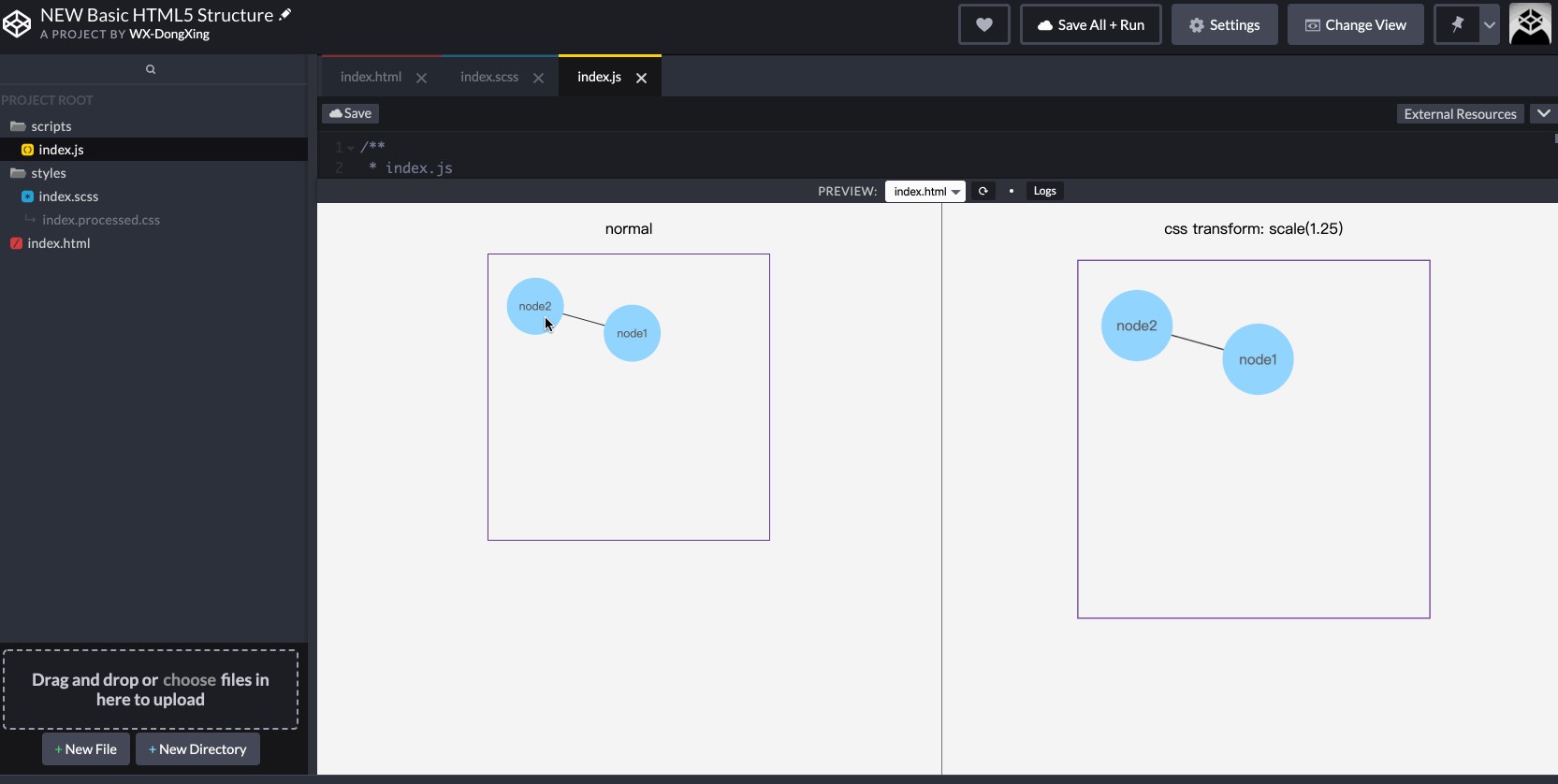
Task: Click node1 in the scaled graph
Action: 1259,359
